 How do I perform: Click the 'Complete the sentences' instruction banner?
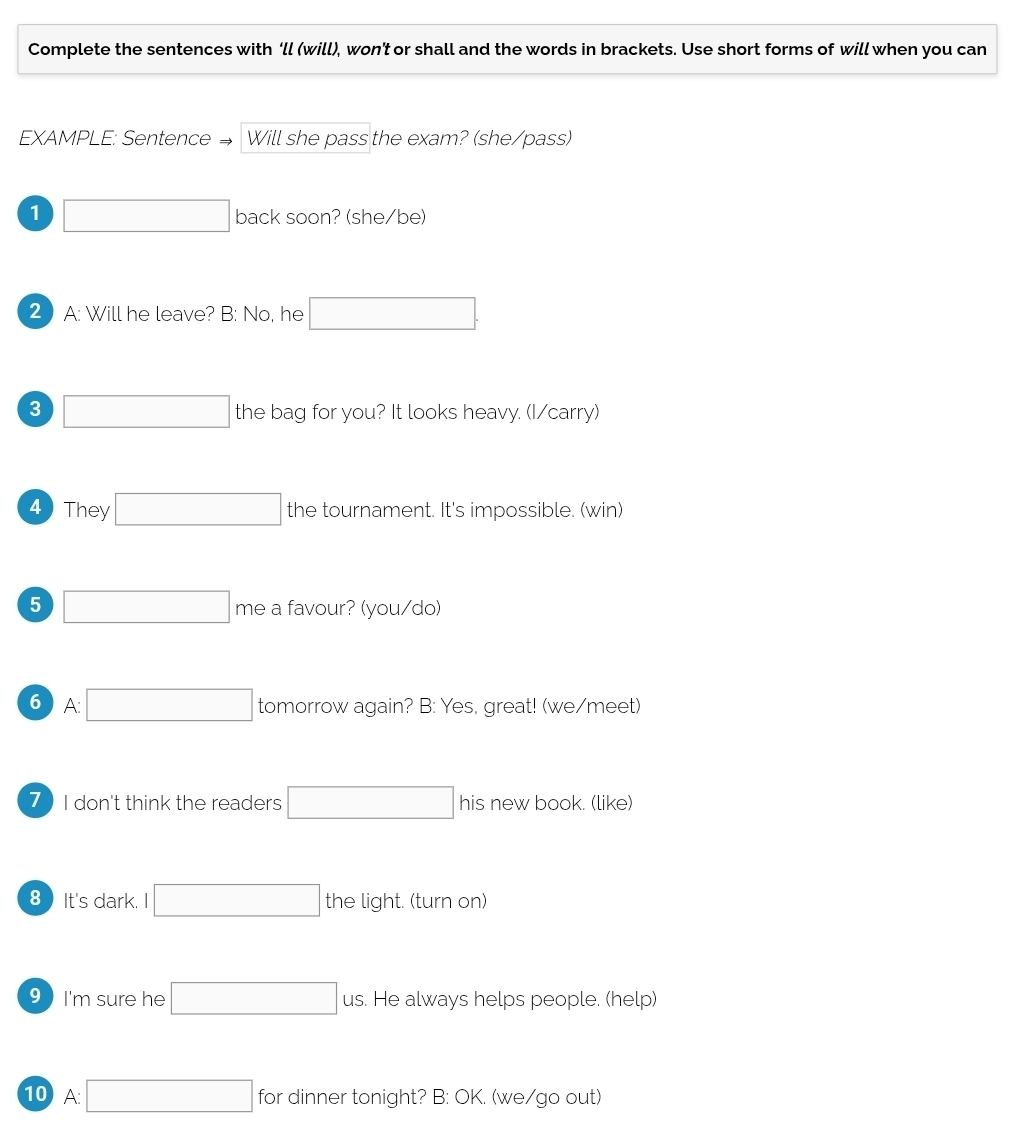tap(507, 49)
